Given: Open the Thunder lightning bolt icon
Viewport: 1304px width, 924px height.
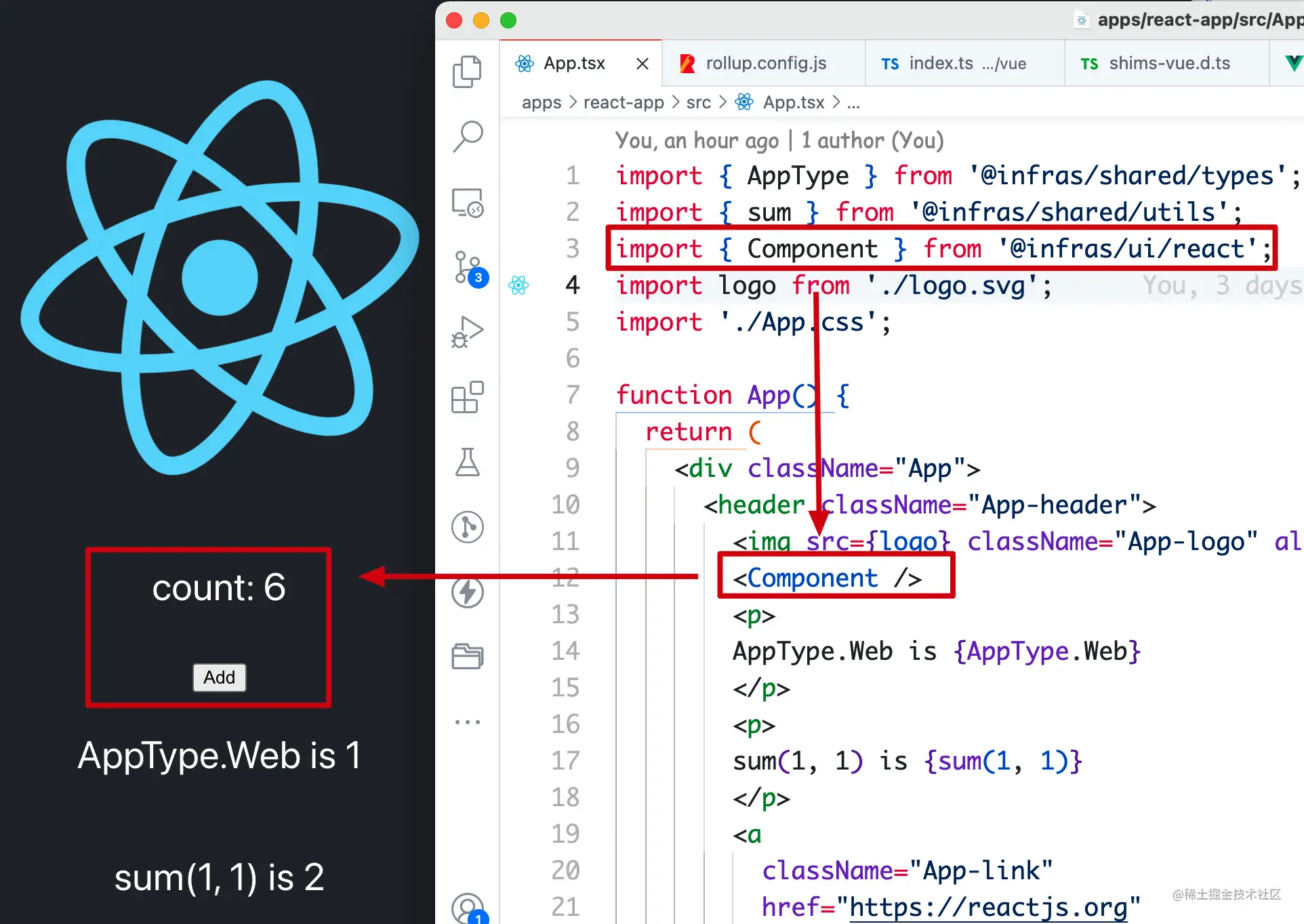Looking at the screenshot, I should (x=467, y=593).
